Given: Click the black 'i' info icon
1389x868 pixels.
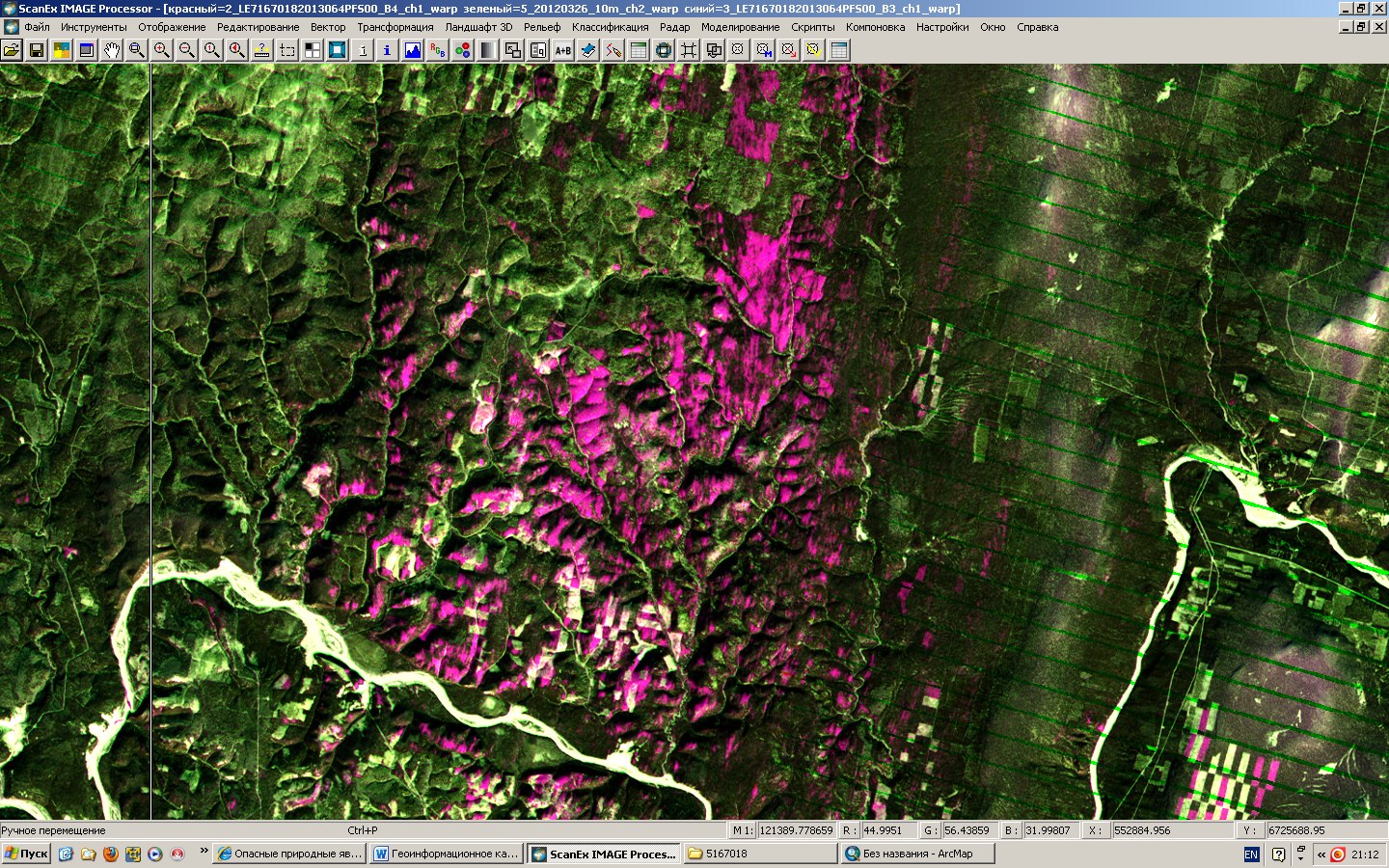Looking at the screenshot, I should [x=363, y=50].
